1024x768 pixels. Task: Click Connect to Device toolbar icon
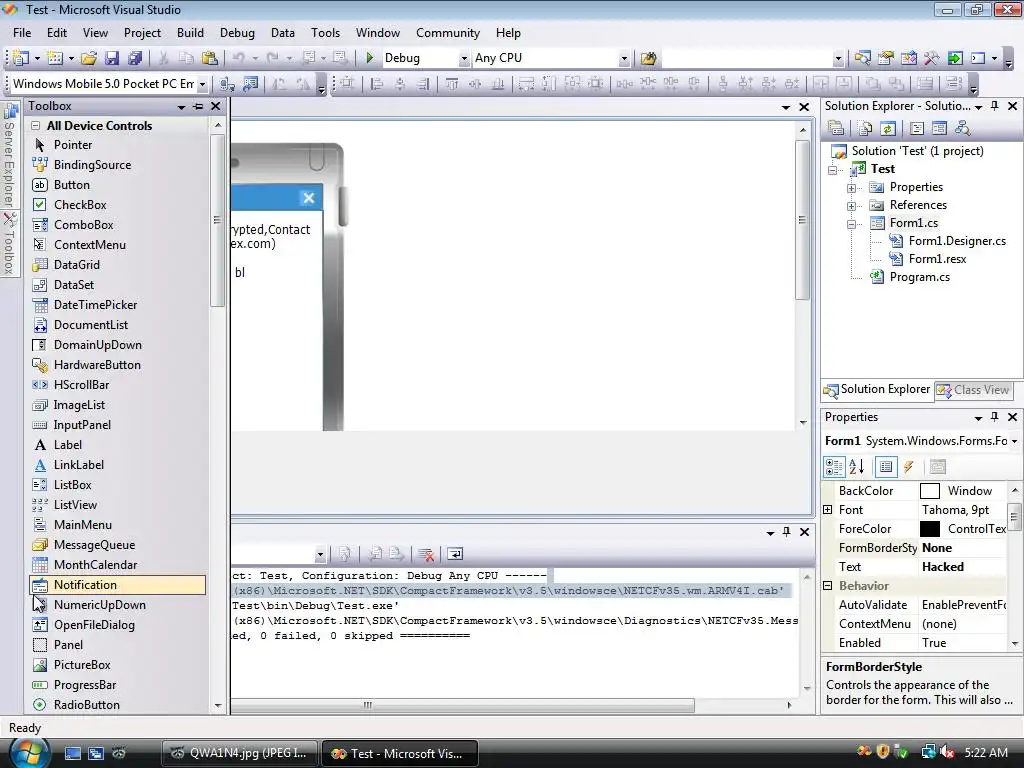pos(227,84)
